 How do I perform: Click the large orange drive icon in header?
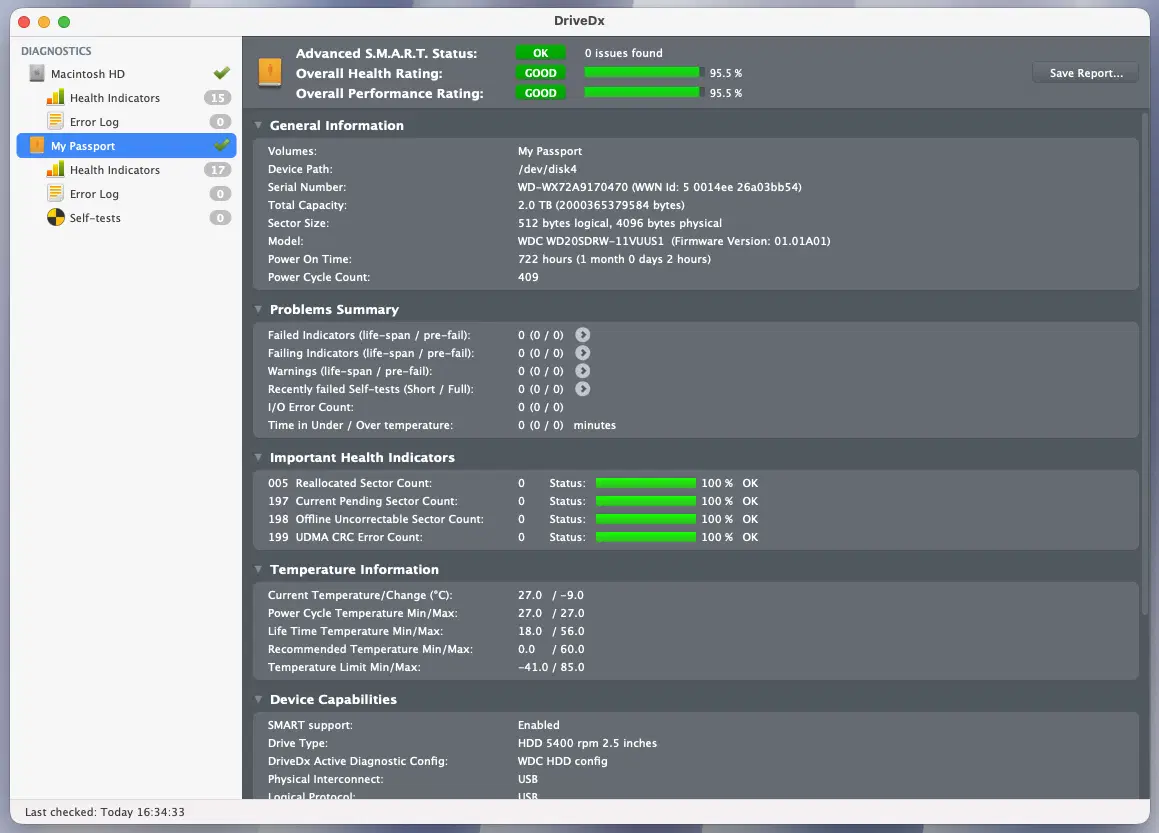(270, 72)
